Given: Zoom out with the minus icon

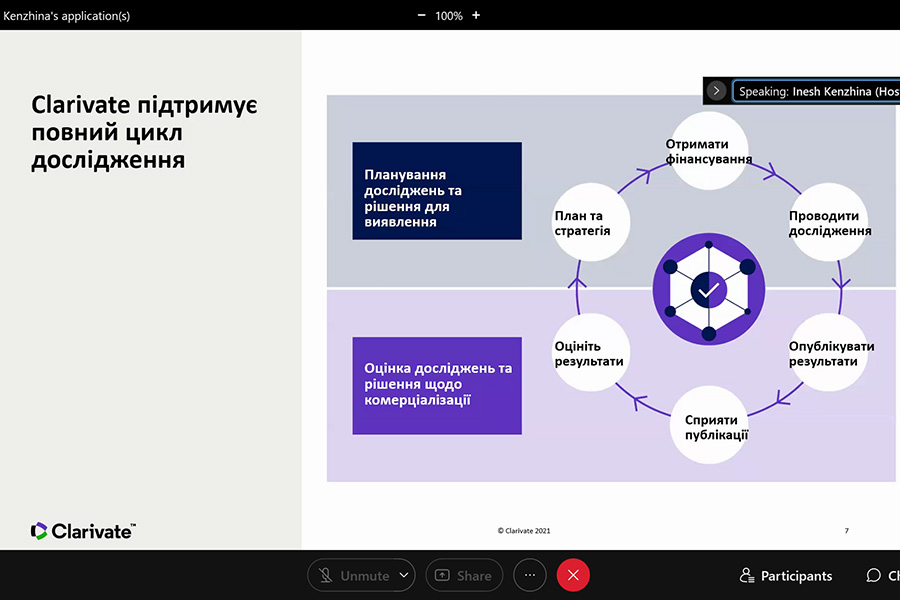Looking at the screenshot, I should 421,15.
